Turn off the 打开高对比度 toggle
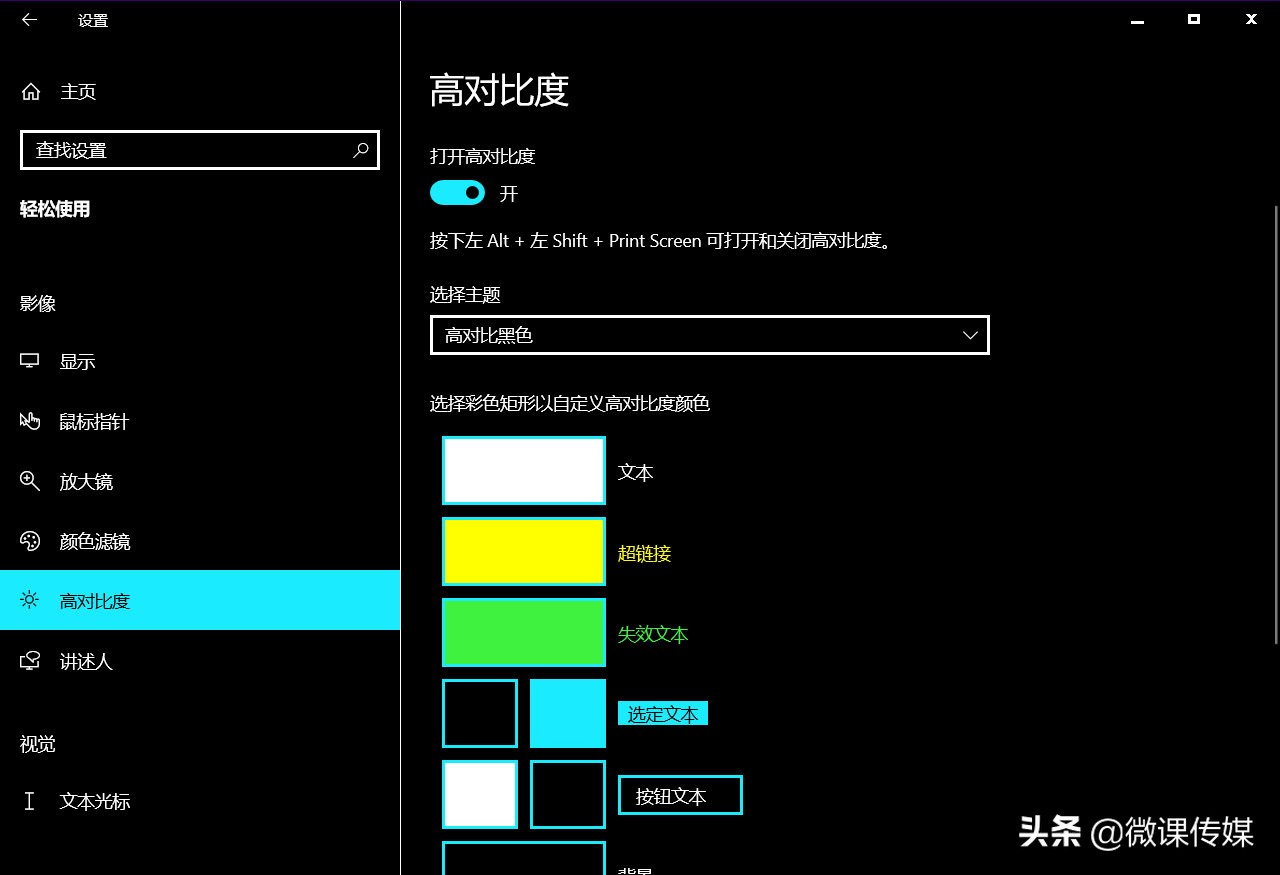The height and width of the screenshot is (875, 1280). coord(457,192)
